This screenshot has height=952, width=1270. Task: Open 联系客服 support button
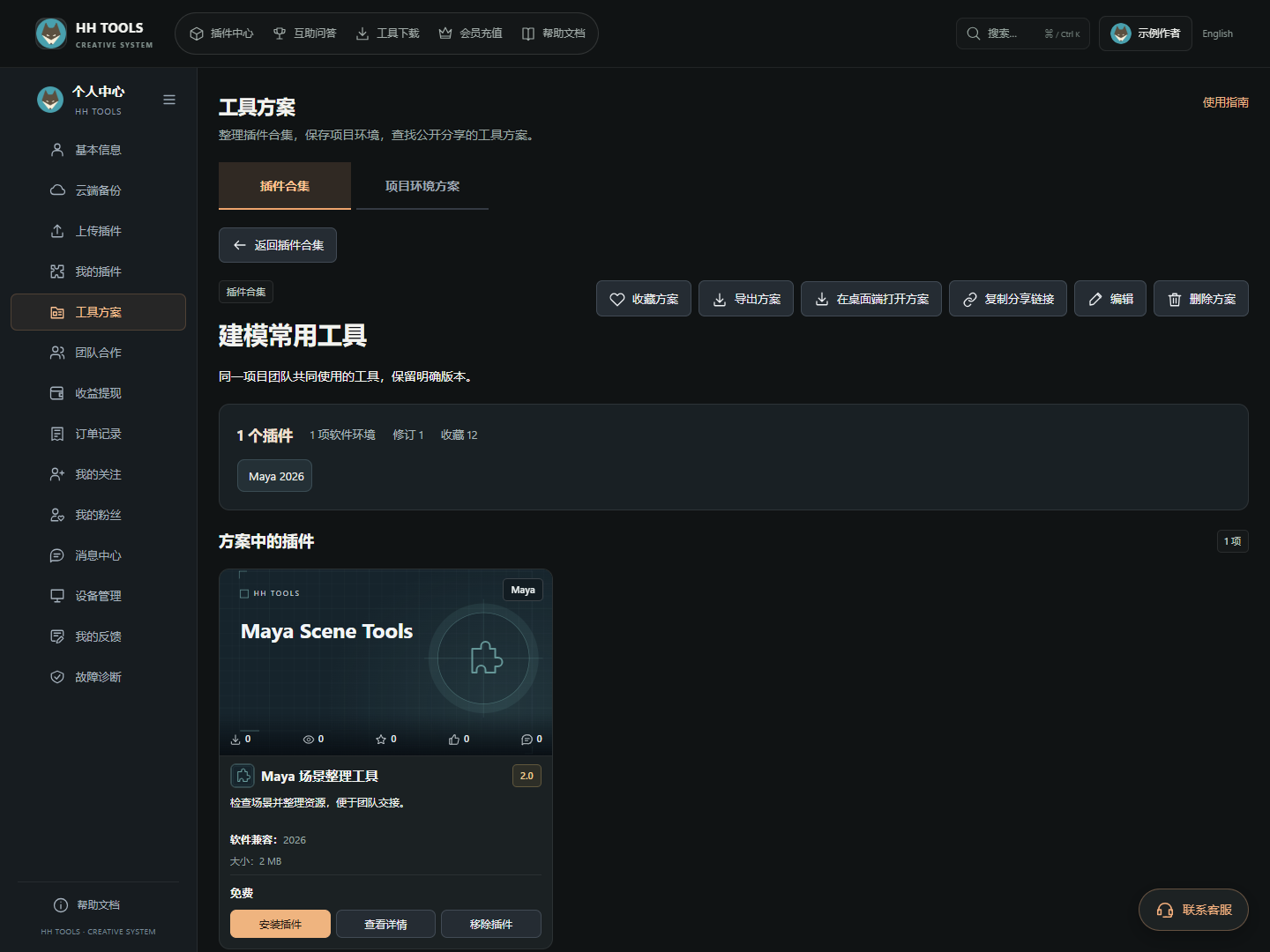(x=1193, y=910)
